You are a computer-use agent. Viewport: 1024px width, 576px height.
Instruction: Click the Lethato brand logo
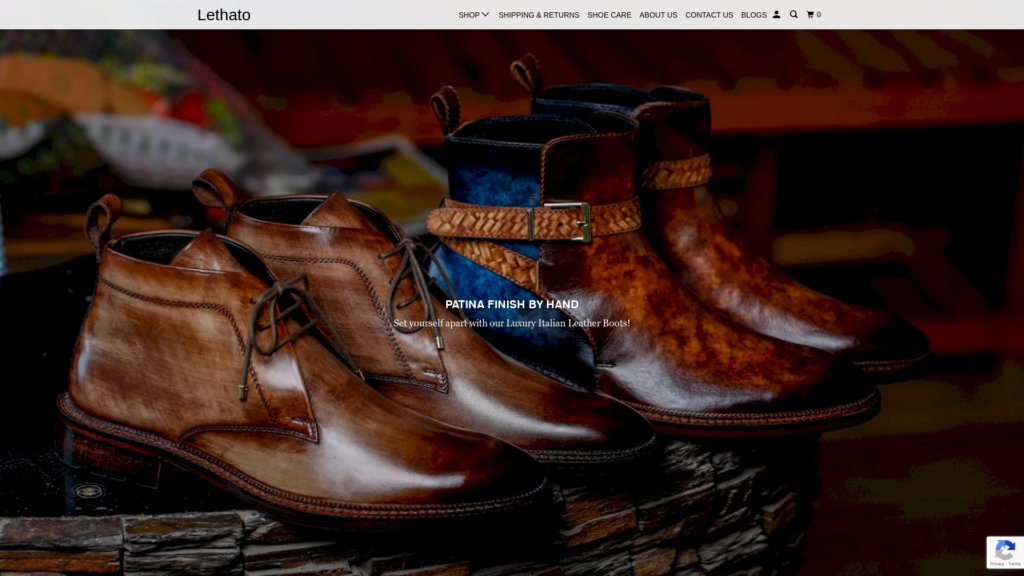pos(224,15)
